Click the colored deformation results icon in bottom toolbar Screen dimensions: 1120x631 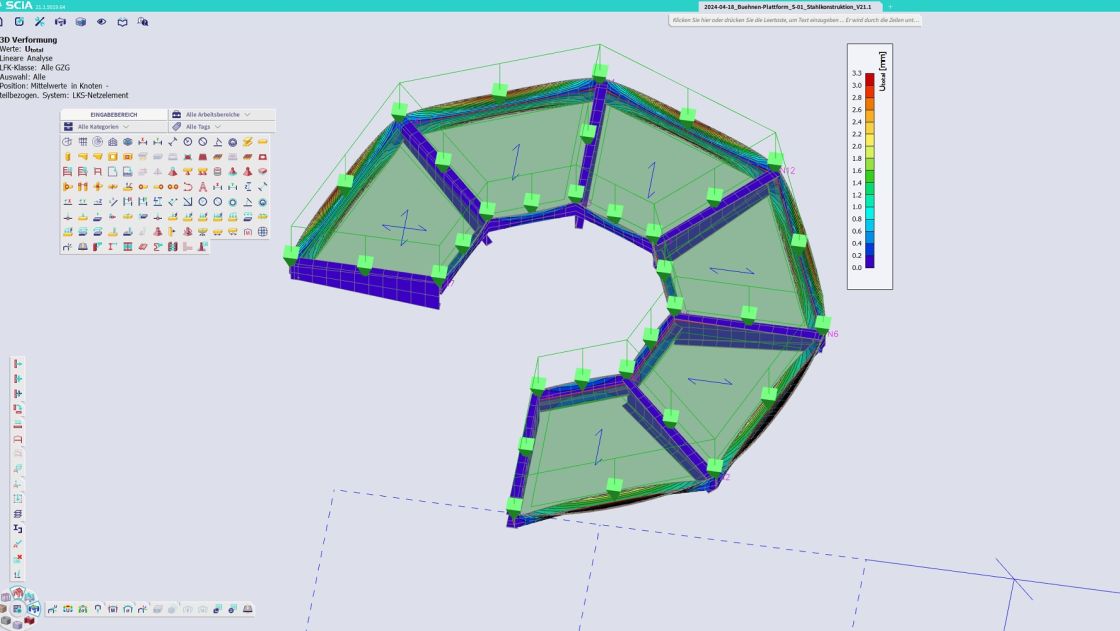click(x=68, y=609)
